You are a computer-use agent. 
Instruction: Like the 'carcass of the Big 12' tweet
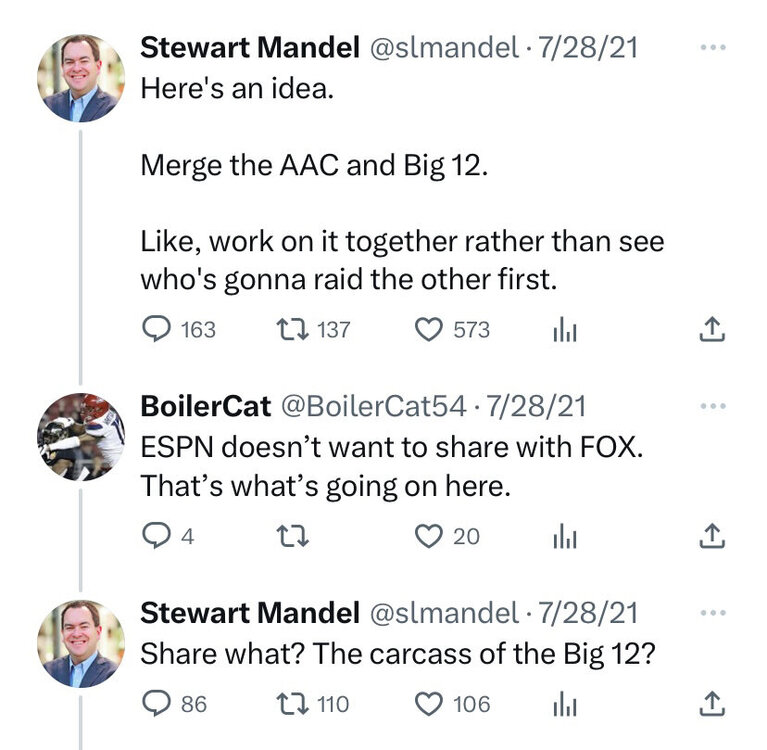pyautogui.click(x=428, y=704)
